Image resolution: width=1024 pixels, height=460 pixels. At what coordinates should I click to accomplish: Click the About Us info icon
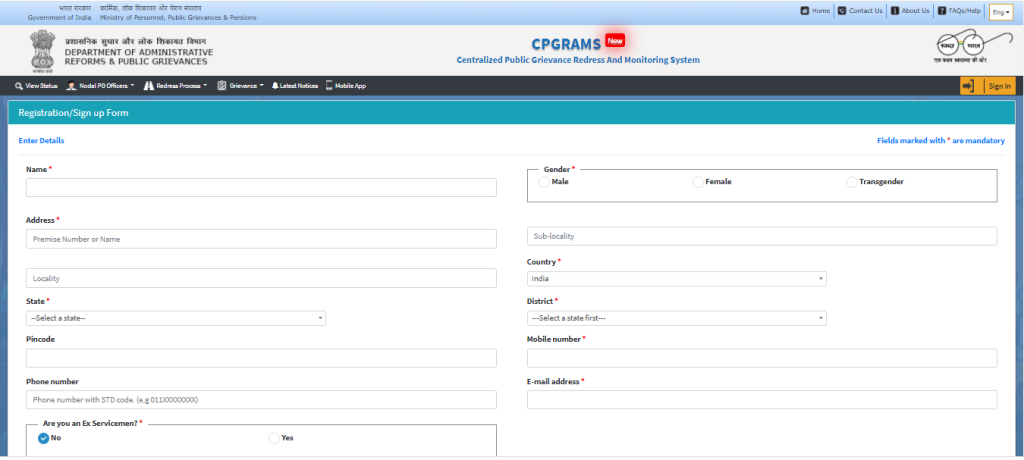click(x=895, y=11)
